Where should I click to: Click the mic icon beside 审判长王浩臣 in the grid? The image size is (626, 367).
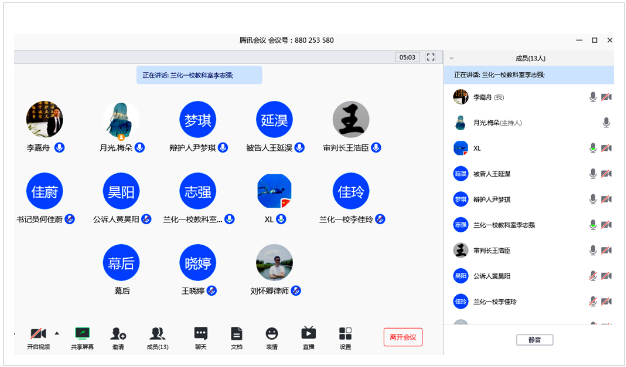click(376, 148)
